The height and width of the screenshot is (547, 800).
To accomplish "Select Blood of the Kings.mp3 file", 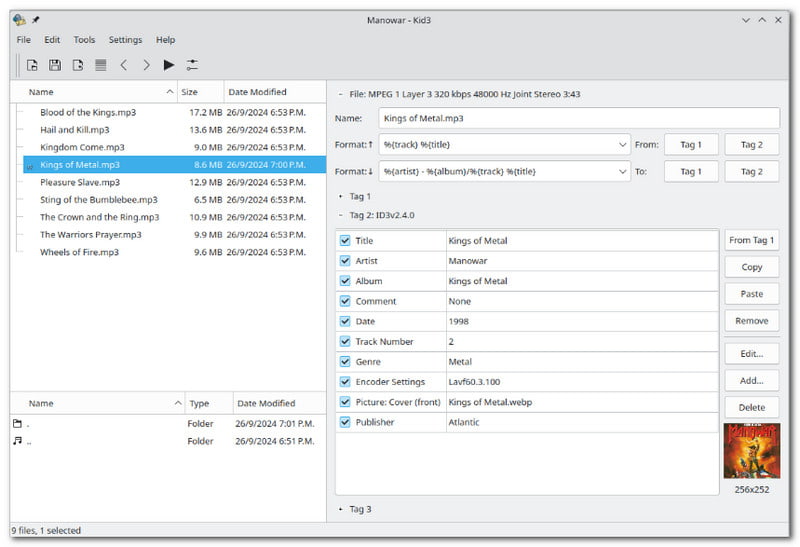I will (173, 112).
